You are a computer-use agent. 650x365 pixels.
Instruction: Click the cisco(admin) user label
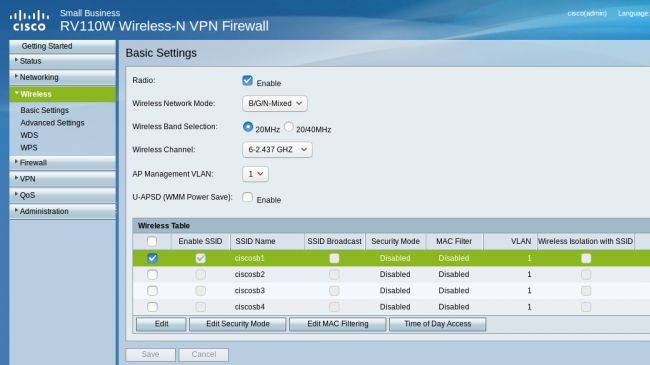tap(587, 13)
